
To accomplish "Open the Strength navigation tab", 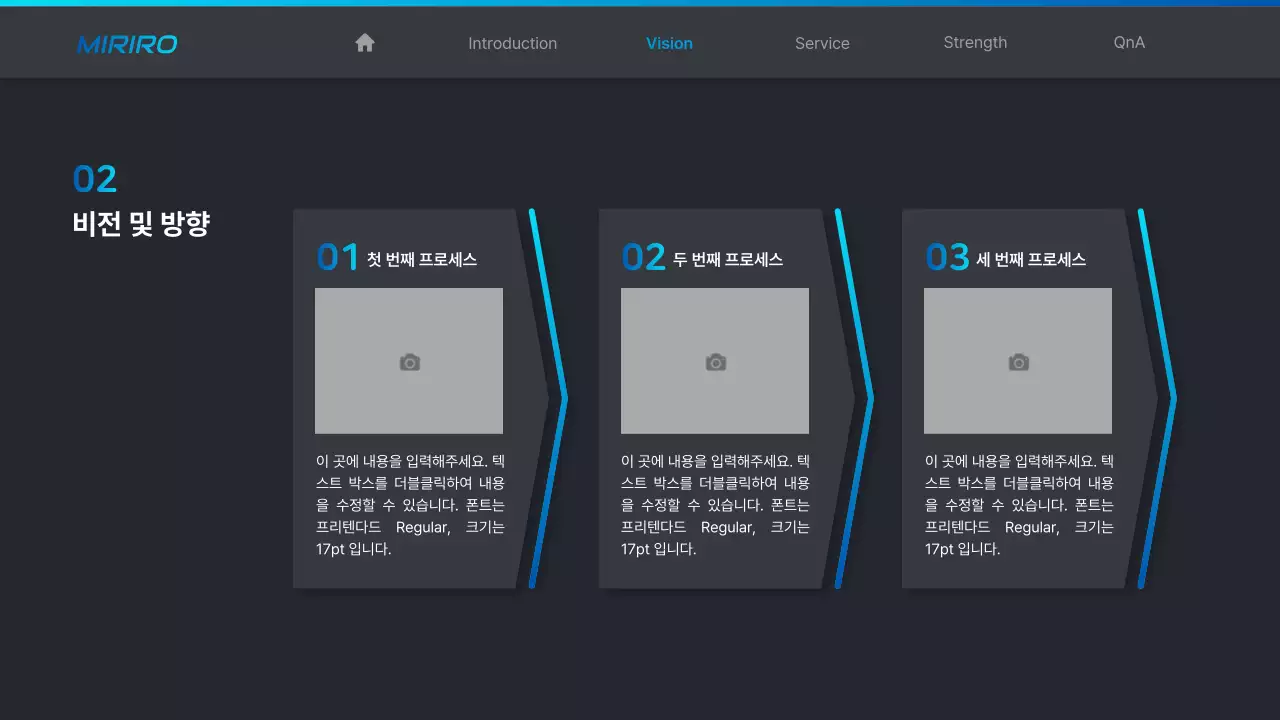I will (x=975, y=42).
